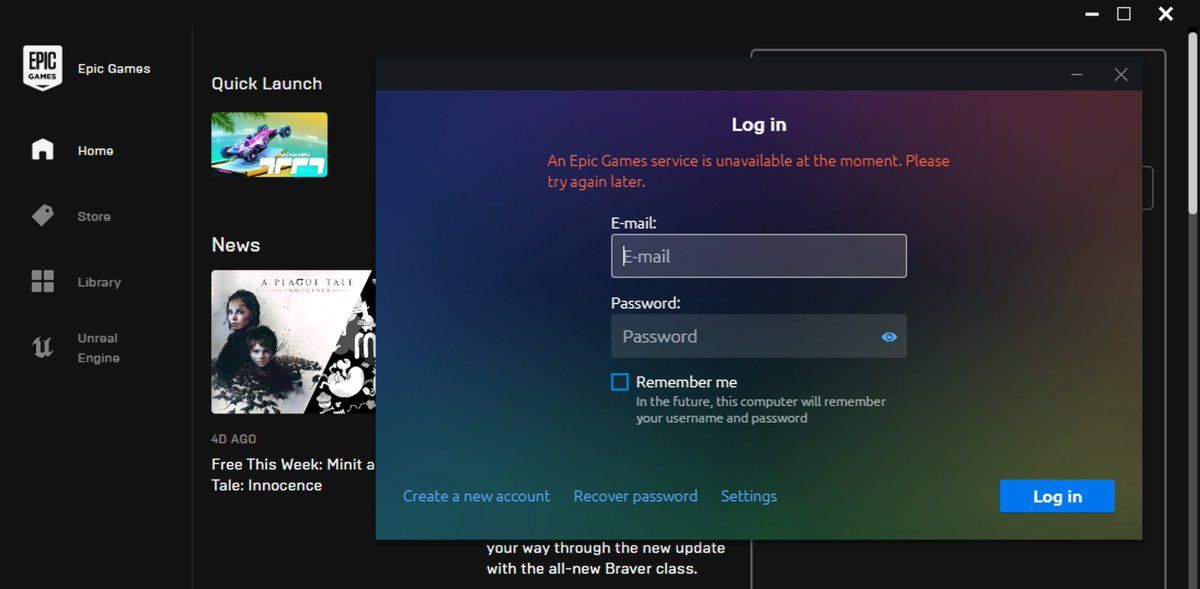
Task: Minimize the Log in dialog
Action: click(x=1077, y=75)
